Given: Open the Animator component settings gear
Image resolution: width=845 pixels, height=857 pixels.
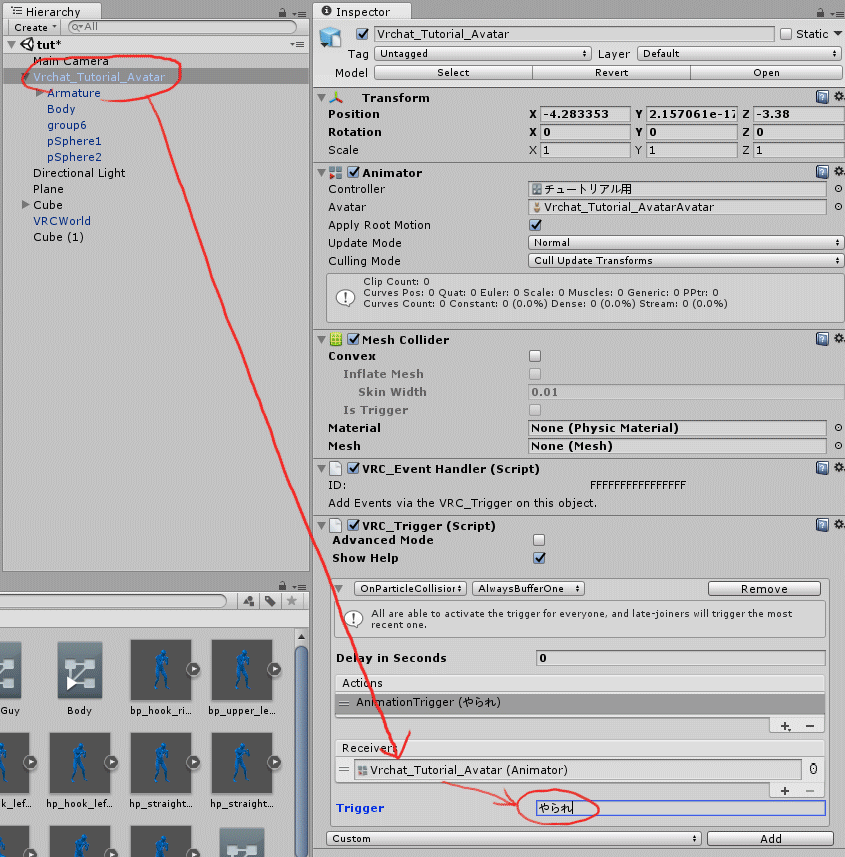Looking at the screenshot, I should [839, 172].
